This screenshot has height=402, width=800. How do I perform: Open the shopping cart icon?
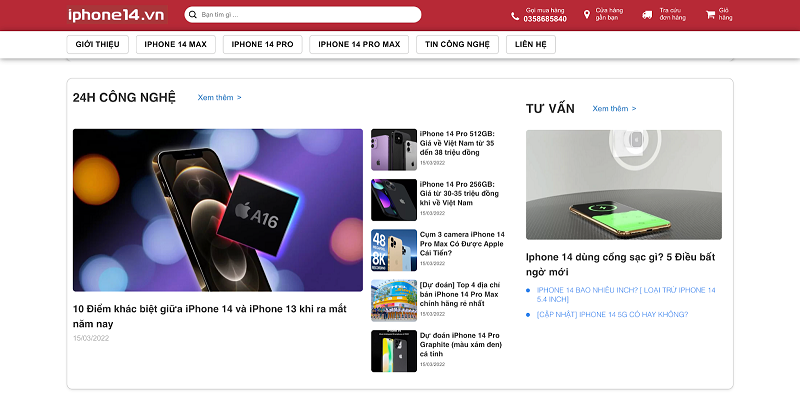pos(710,15)
